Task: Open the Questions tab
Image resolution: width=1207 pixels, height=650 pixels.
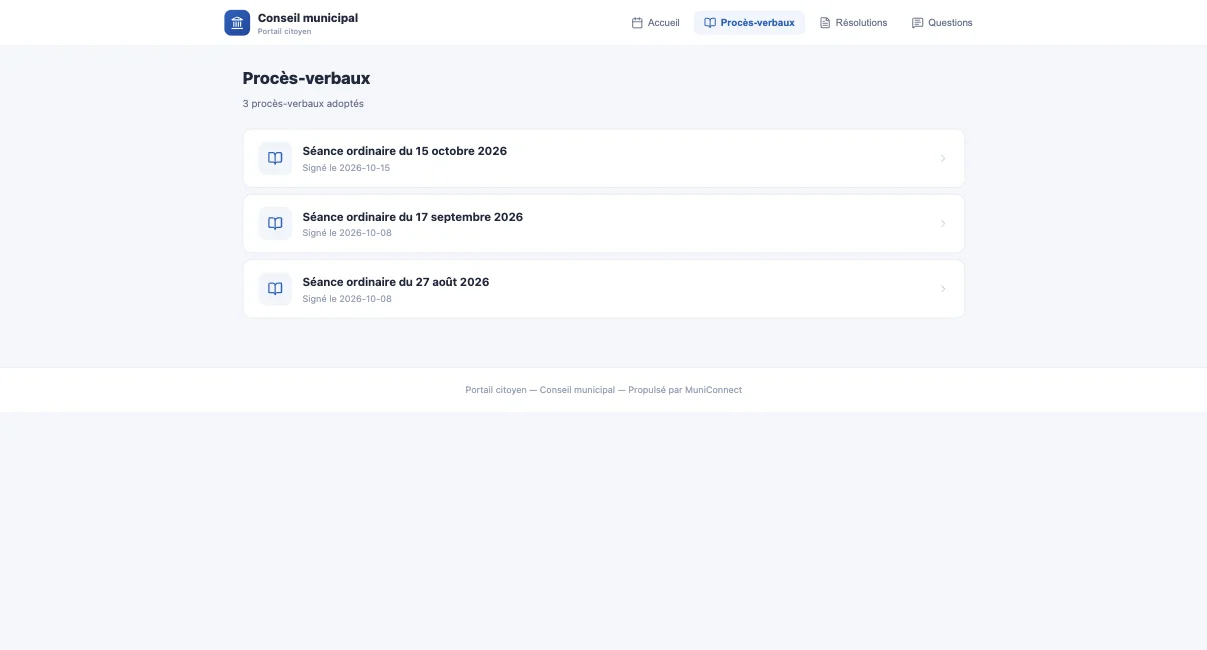Action: [941, 23]
